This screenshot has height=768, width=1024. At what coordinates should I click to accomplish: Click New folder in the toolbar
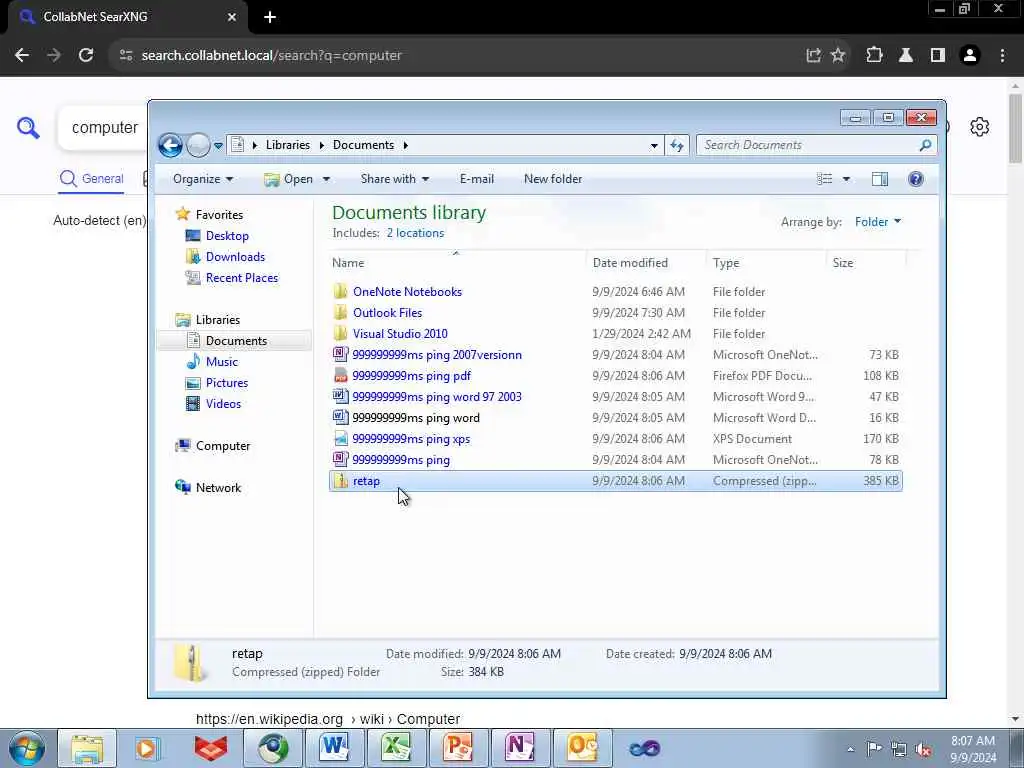(x=552, y=179)
